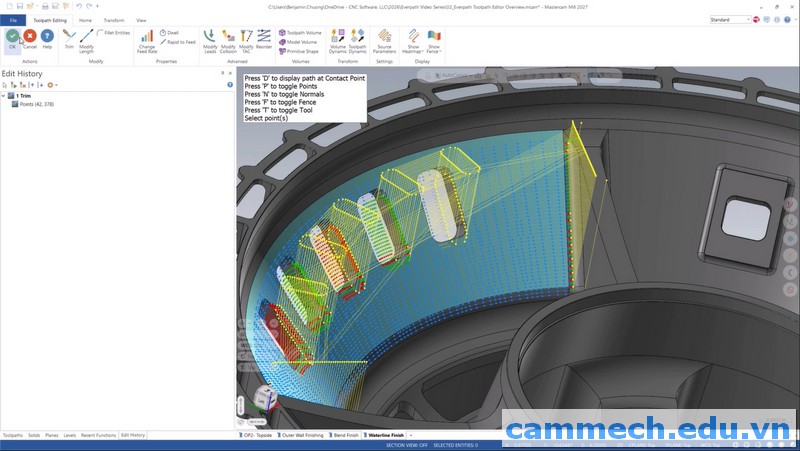Click the select arrow icon in Edit History toolbar
Image resolution: width=800 pixels, height=451 pixels.
(5, 85)
